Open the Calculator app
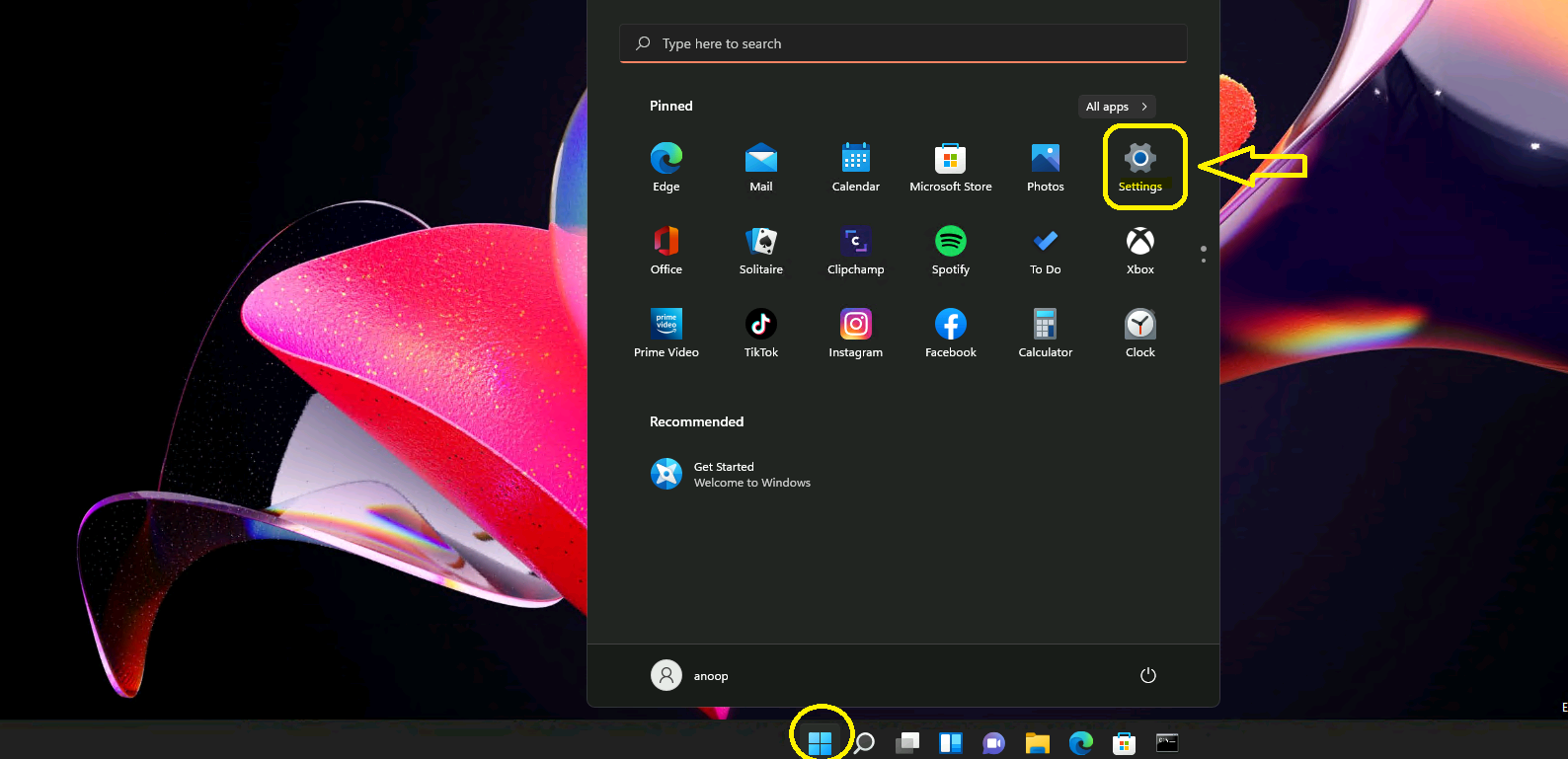Viewport: 1568px width, 759px height. coord(1046,334)
